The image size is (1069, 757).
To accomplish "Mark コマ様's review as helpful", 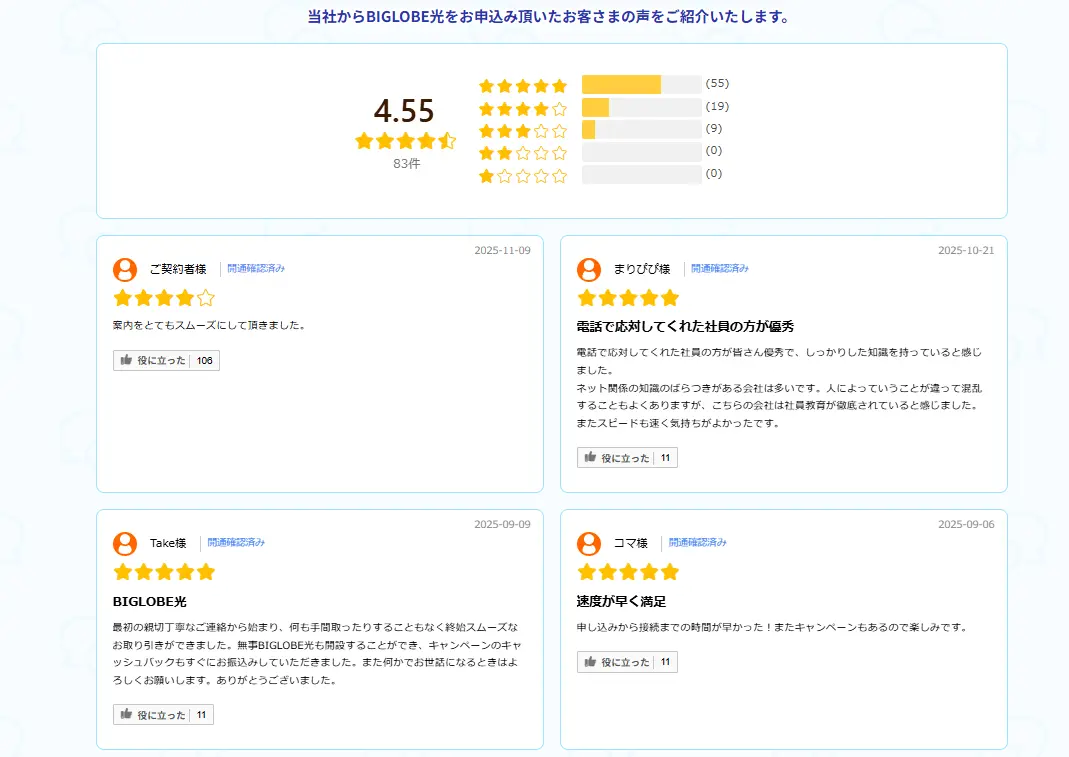I will [627, 662].
